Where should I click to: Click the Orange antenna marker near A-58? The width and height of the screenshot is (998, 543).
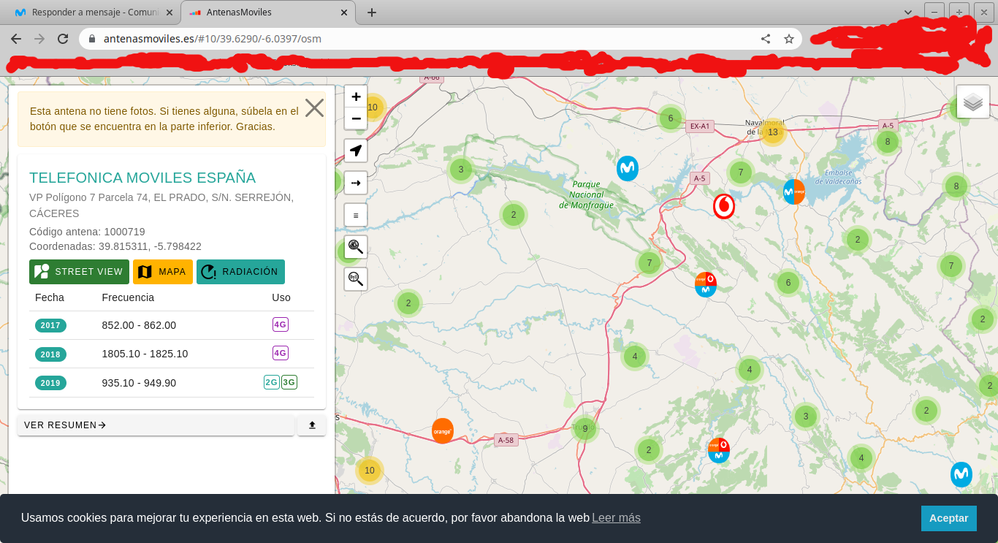click(x=442, y=431)
